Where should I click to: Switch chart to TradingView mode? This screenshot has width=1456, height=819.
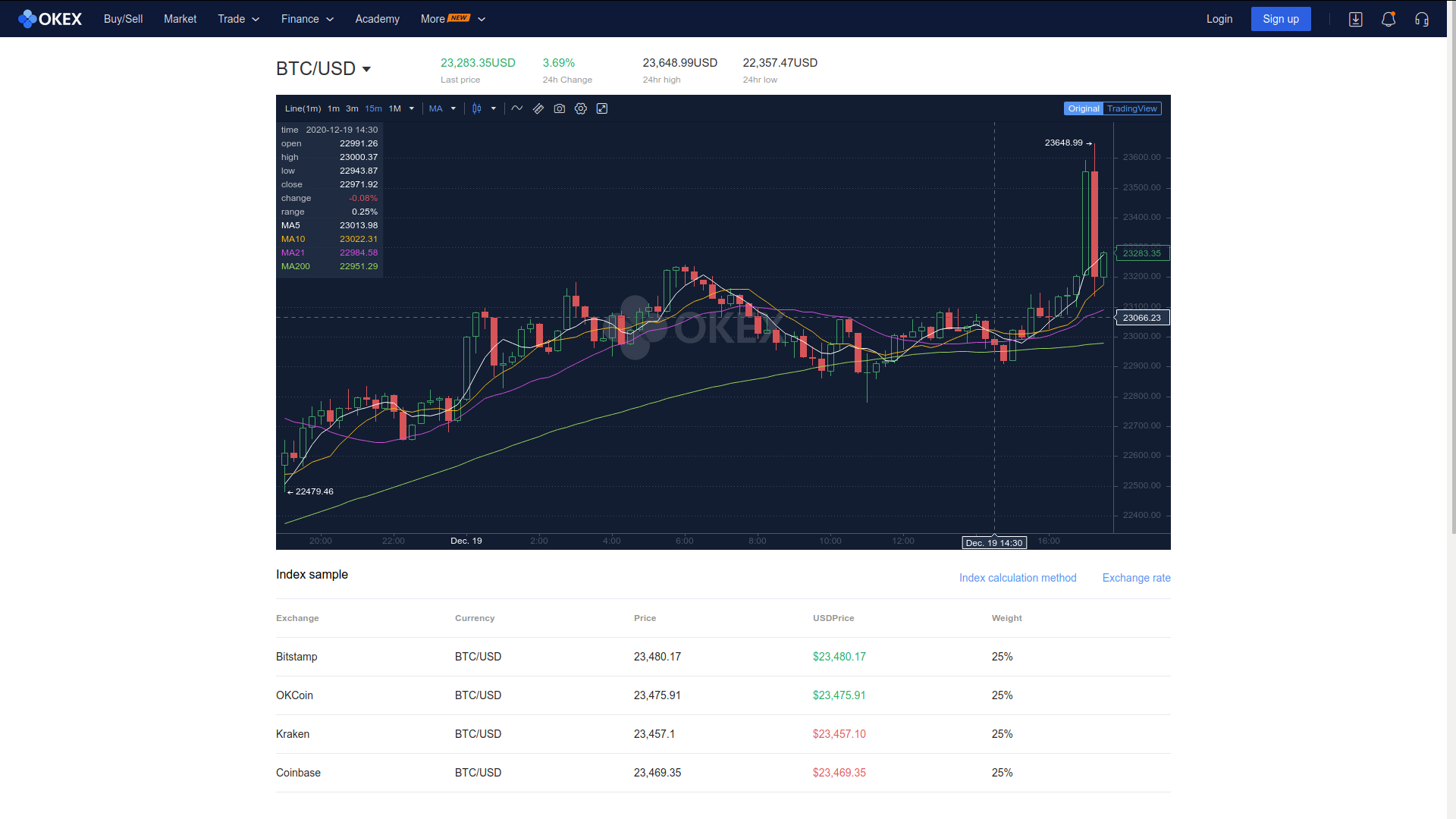[1132, 108]
